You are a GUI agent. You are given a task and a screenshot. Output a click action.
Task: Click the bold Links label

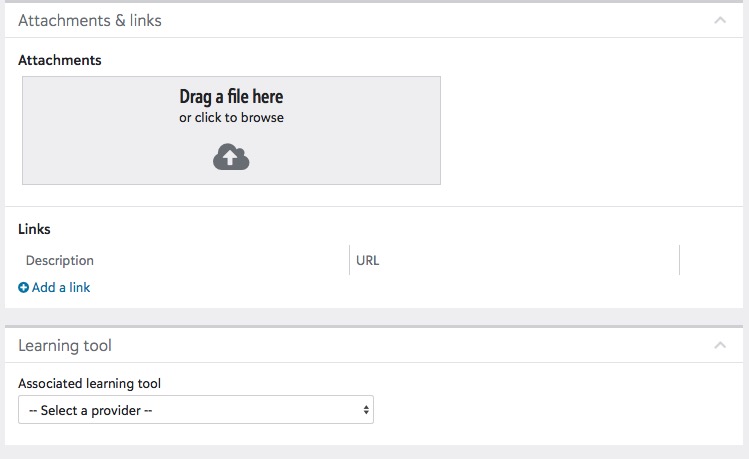click(x=34, y=229)
